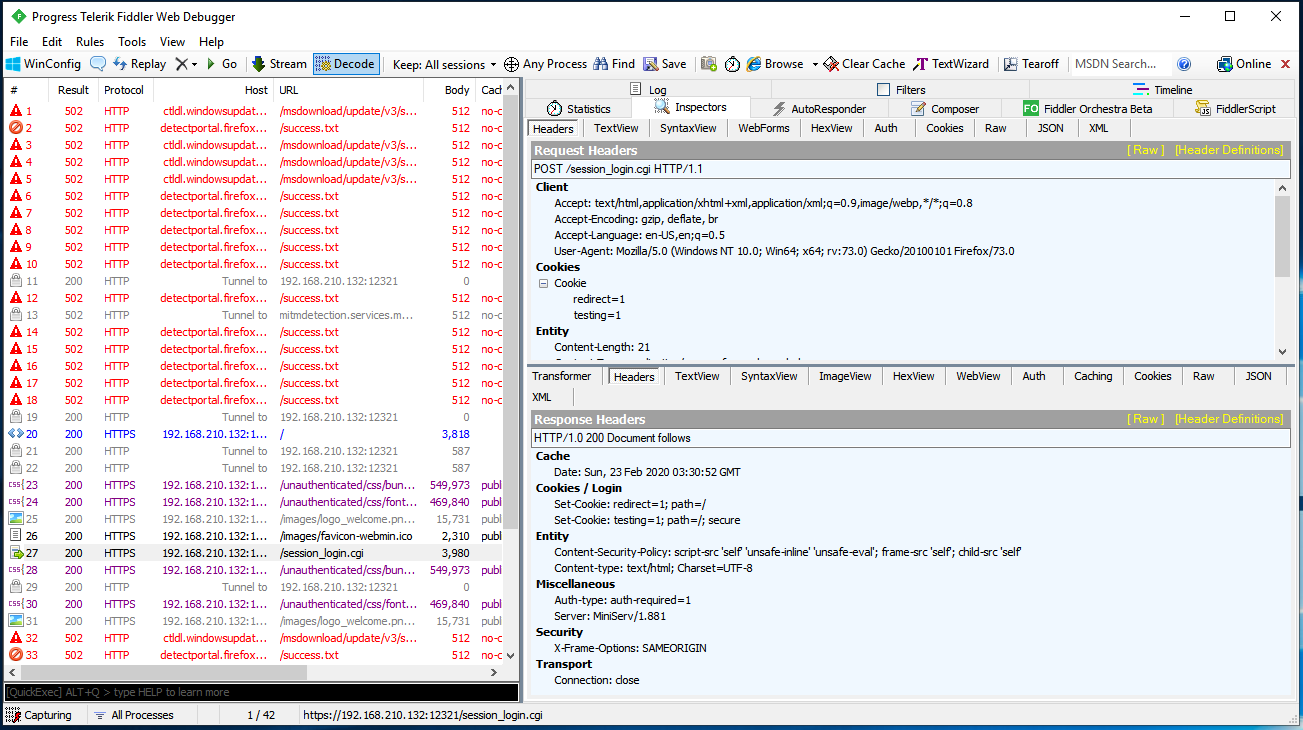Click the Online network status icon
The width and height of the screenshot is (1303, 730).
[1244, 64]
